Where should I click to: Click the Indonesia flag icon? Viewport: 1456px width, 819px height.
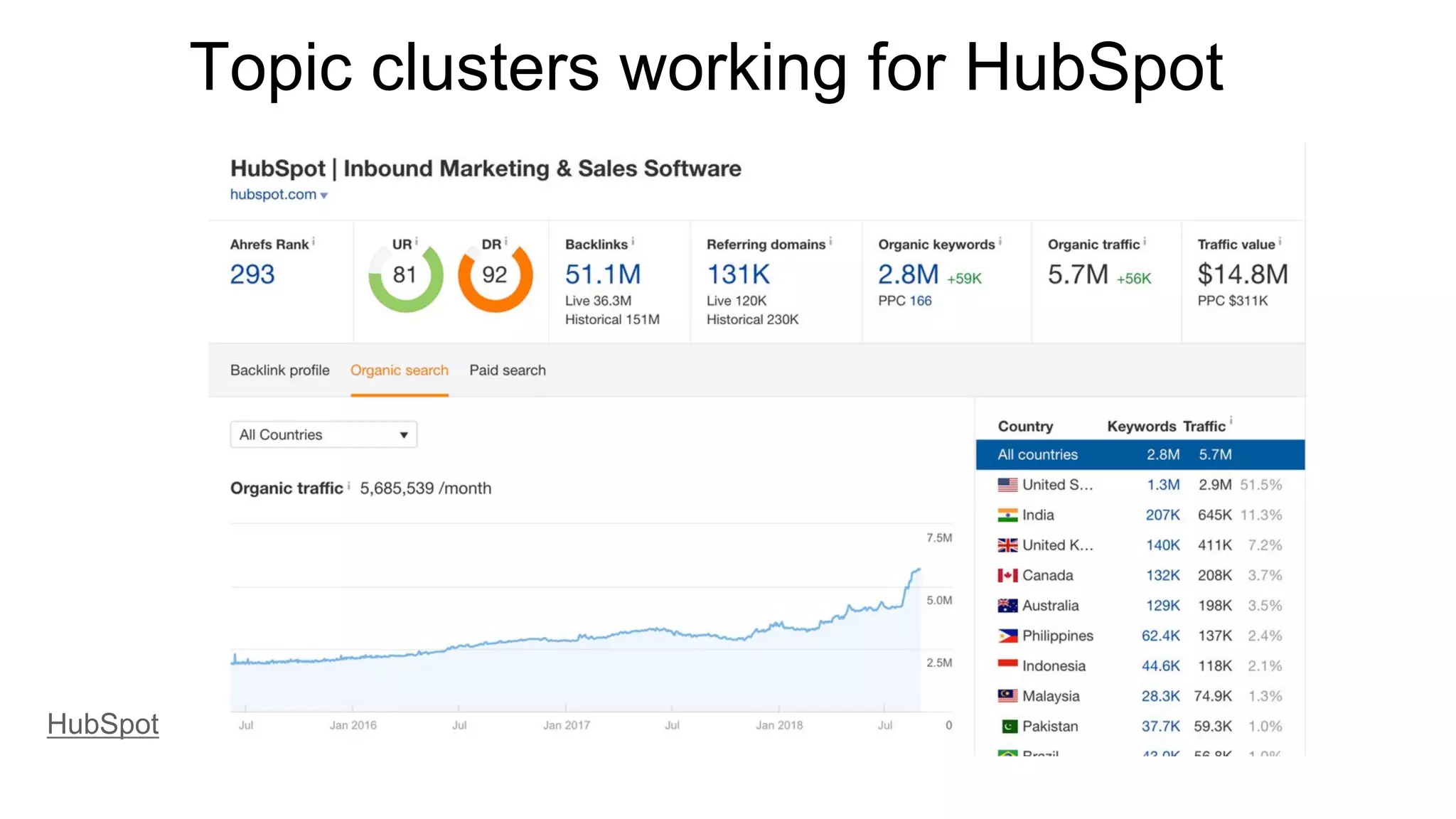pyautogui.click(x=1007, y=665)
